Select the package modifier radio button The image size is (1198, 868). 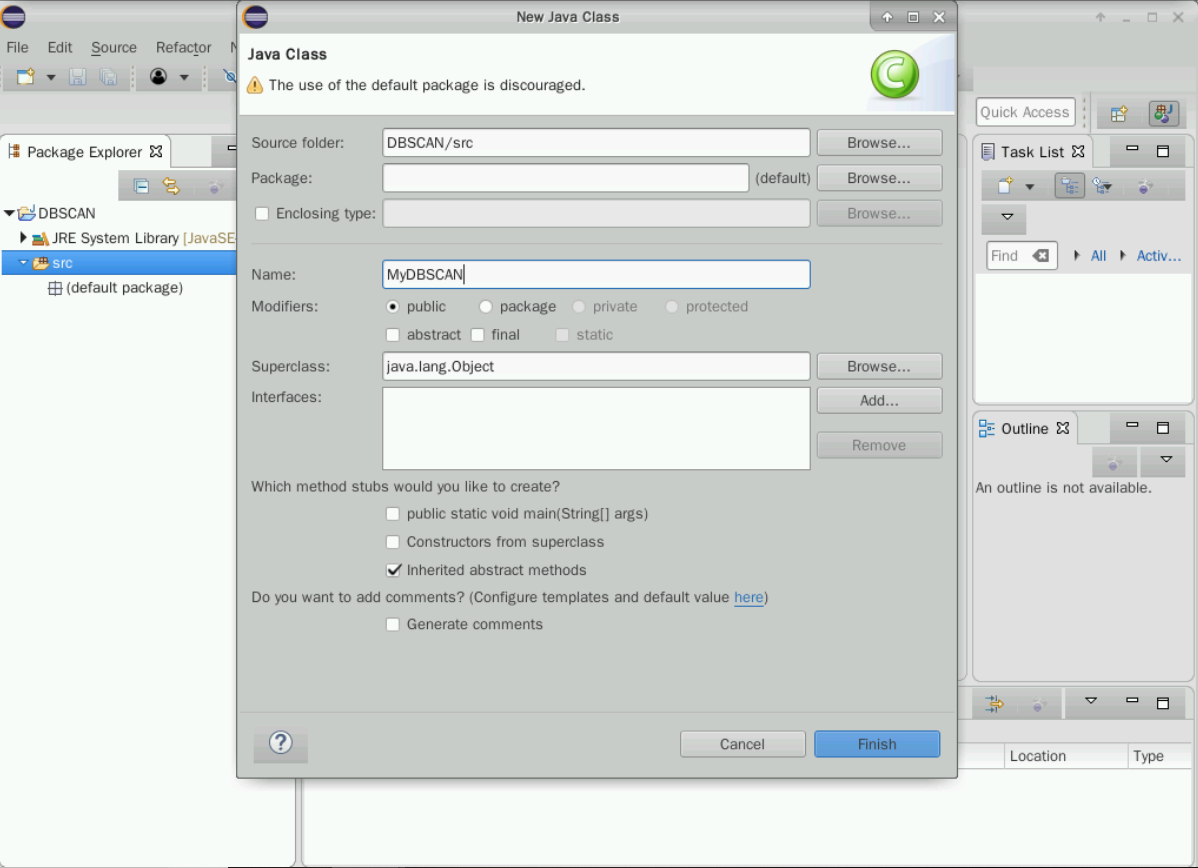[x=486, y=307]
